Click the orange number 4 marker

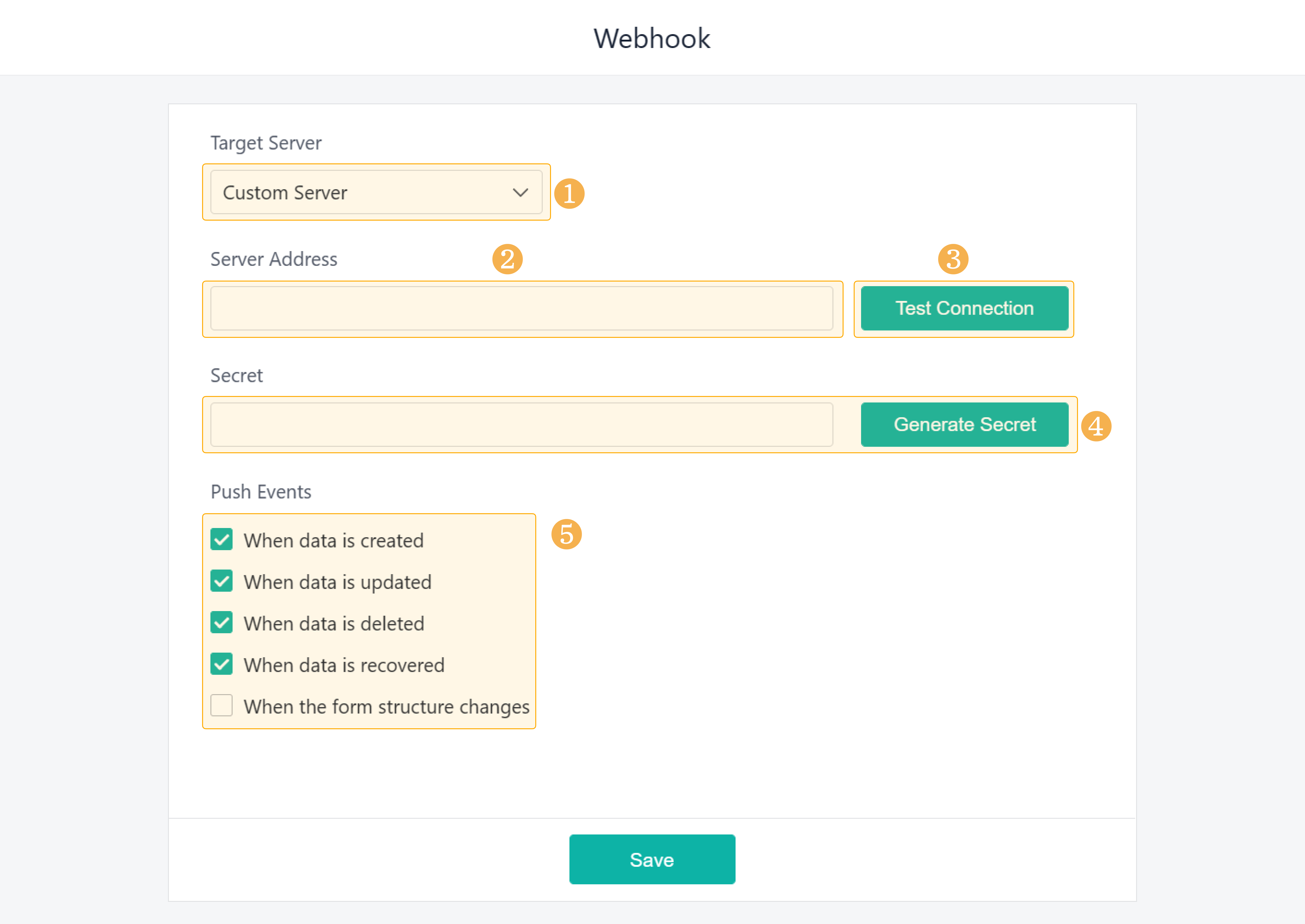(1096, 426)
